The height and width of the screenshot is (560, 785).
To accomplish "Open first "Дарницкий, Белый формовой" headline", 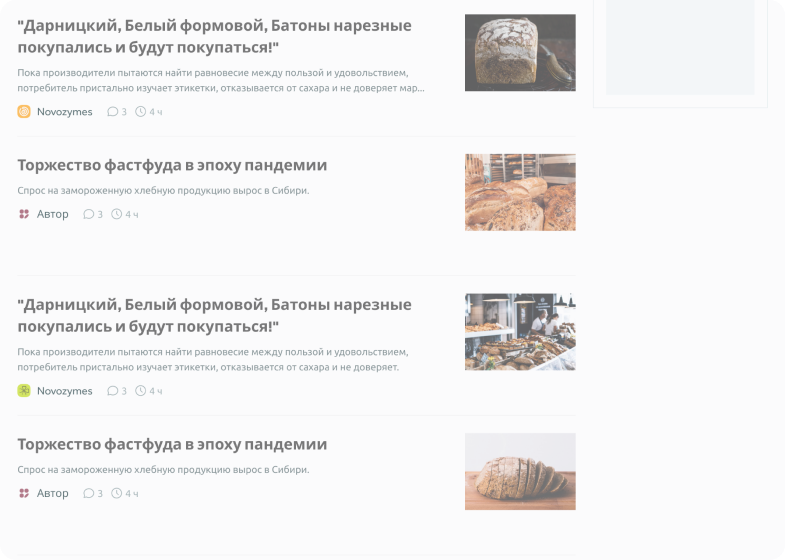I will coord(214,36).
